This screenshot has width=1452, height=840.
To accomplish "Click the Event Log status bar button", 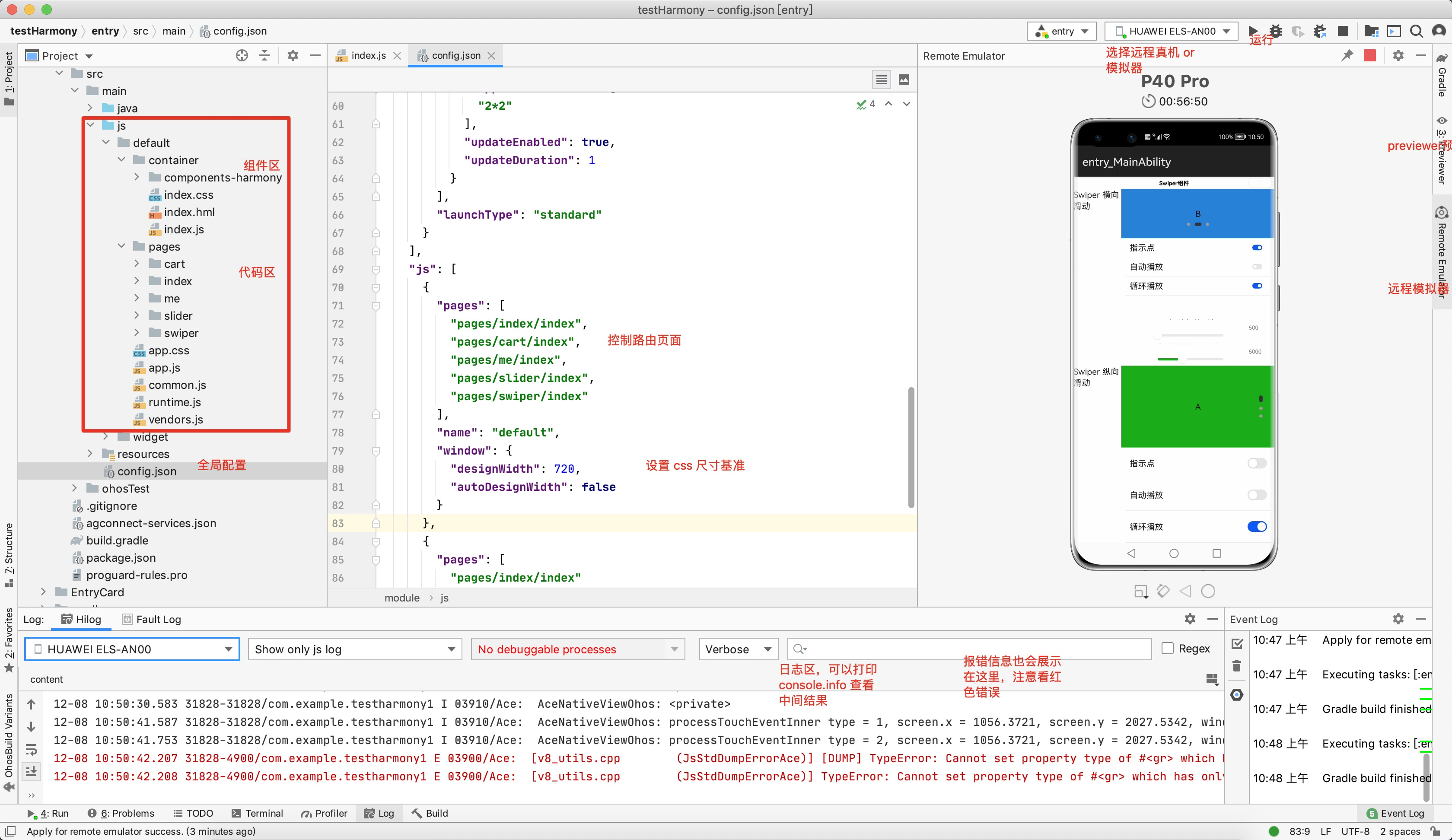I will point(1395,813).
